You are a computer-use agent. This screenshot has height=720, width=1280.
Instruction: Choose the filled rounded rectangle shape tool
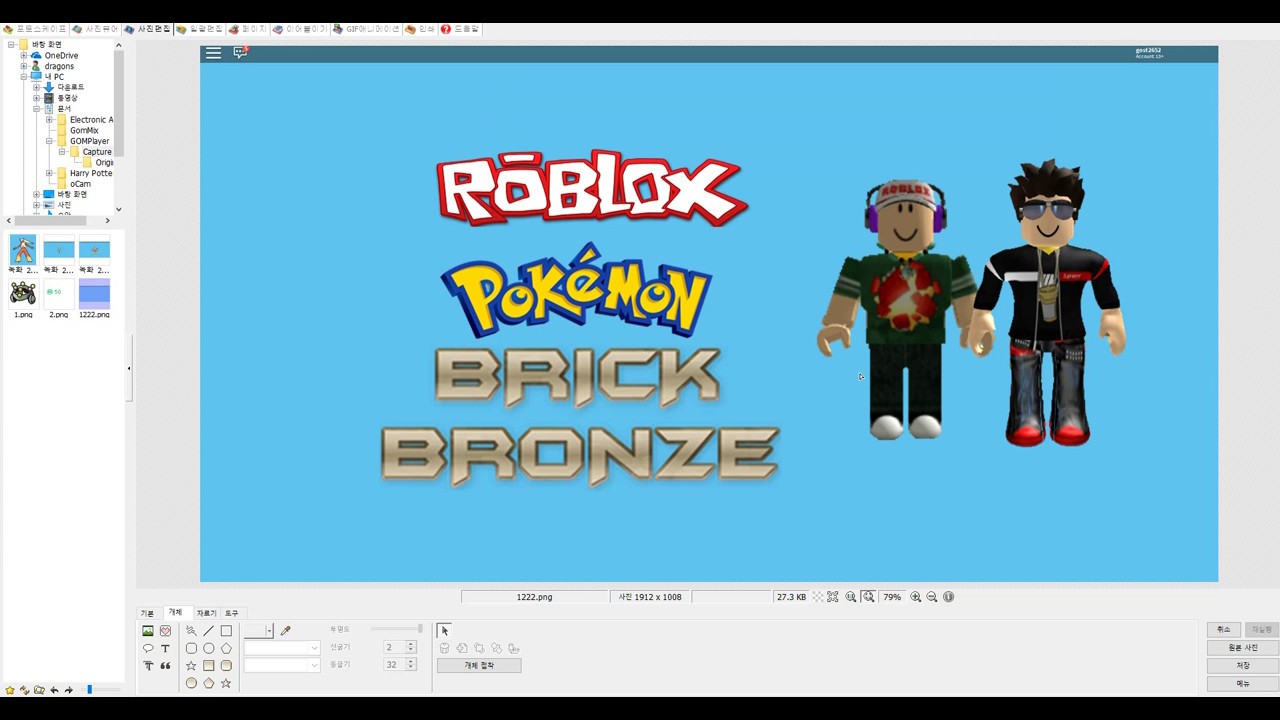click(x=226, y=665)
